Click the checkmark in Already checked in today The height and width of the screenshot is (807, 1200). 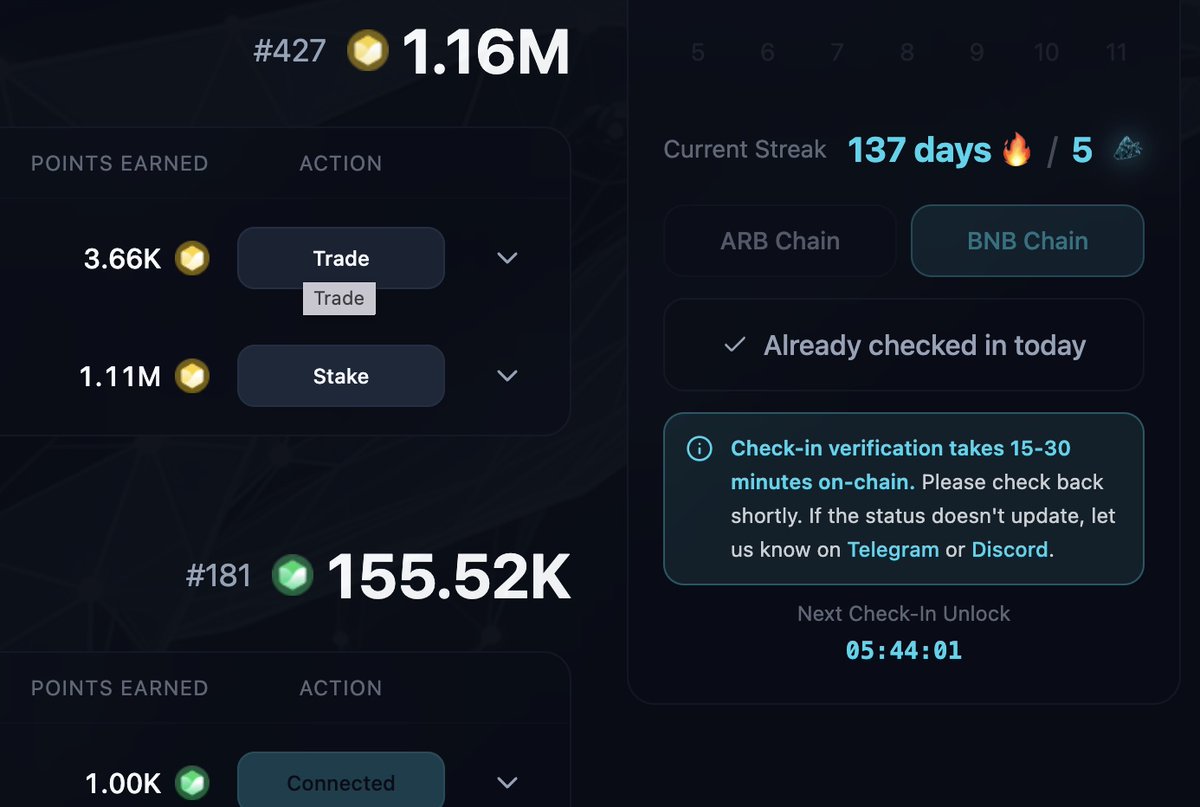coord(735,345)
